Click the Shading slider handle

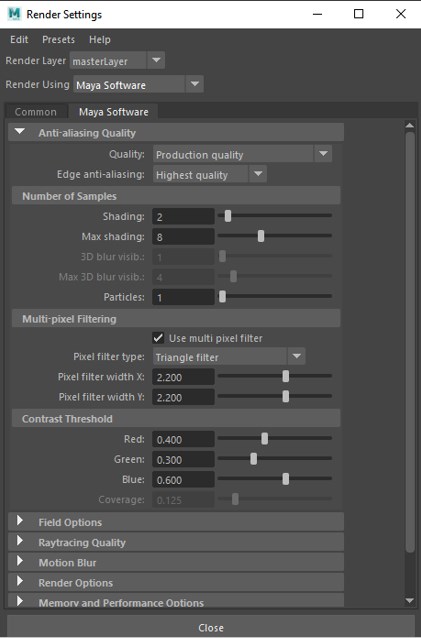[x=228, y=216]
